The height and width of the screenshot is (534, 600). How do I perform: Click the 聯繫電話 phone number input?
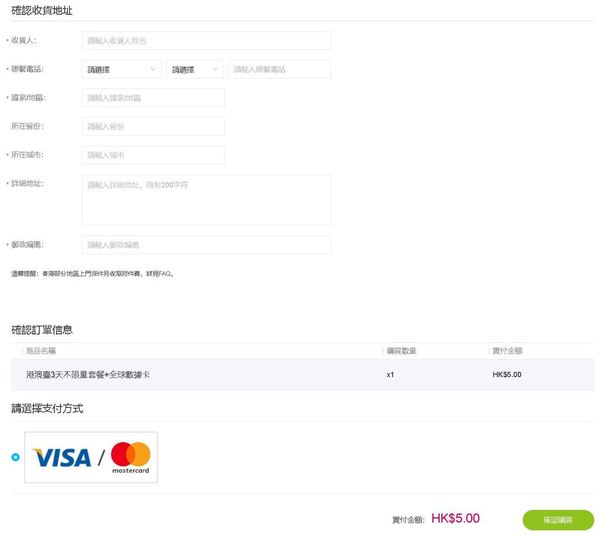click(x=279, y=69)
